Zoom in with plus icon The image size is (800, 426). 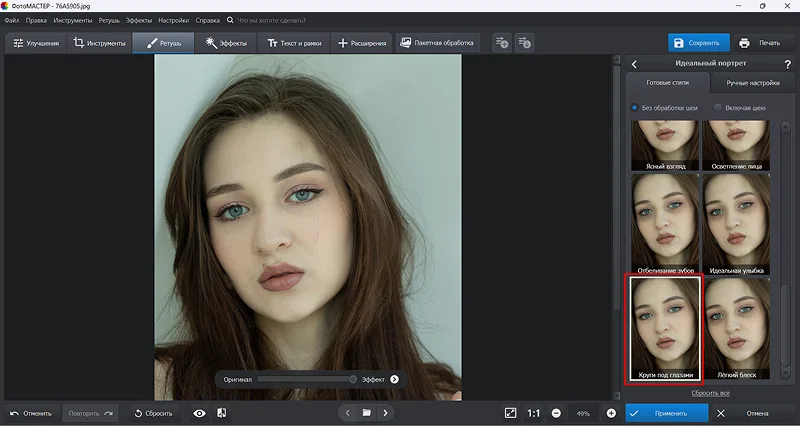coord(611,413)
